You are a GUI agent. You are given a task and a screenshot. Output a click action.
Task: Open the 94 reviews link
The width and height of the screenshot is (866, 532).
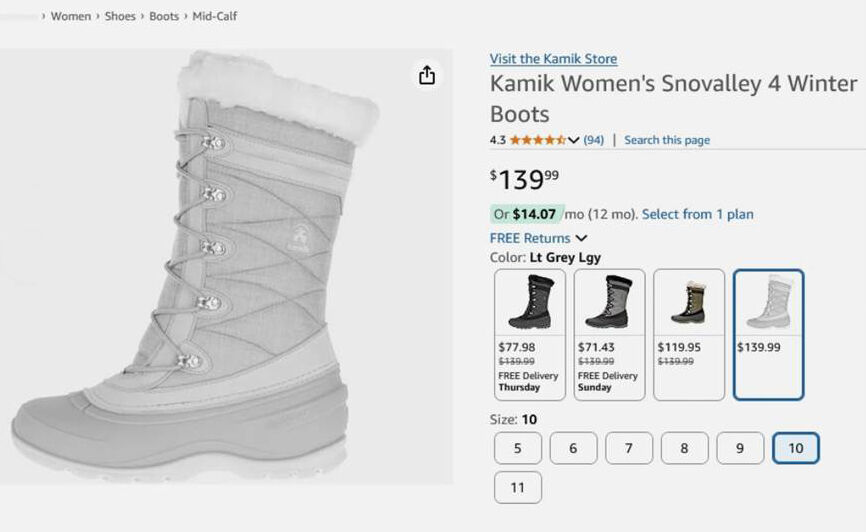pos(594,140)
